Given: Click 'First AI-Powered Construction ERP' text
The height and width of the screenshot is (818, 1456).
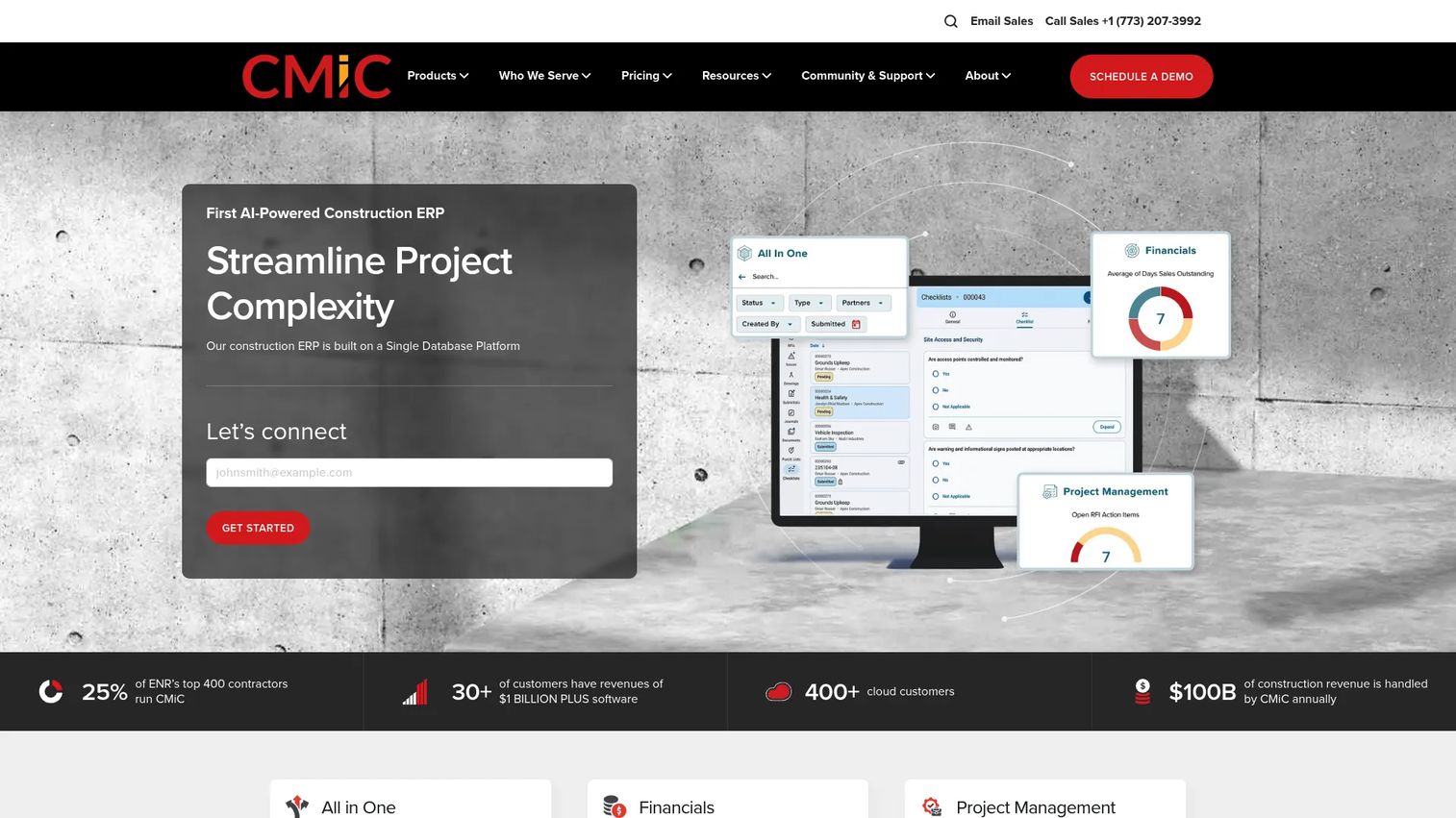Looking at the screenshot, I should coord(325,213).
